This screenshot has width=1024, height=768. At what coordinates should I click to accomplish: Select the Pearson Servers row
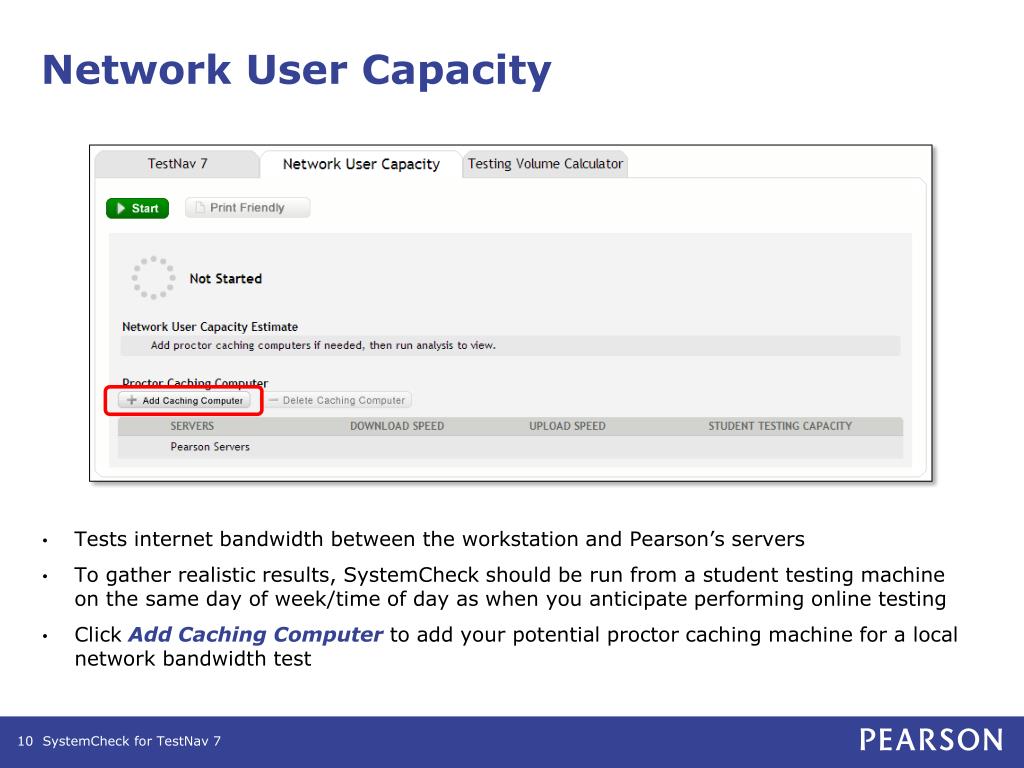point(511,447)
